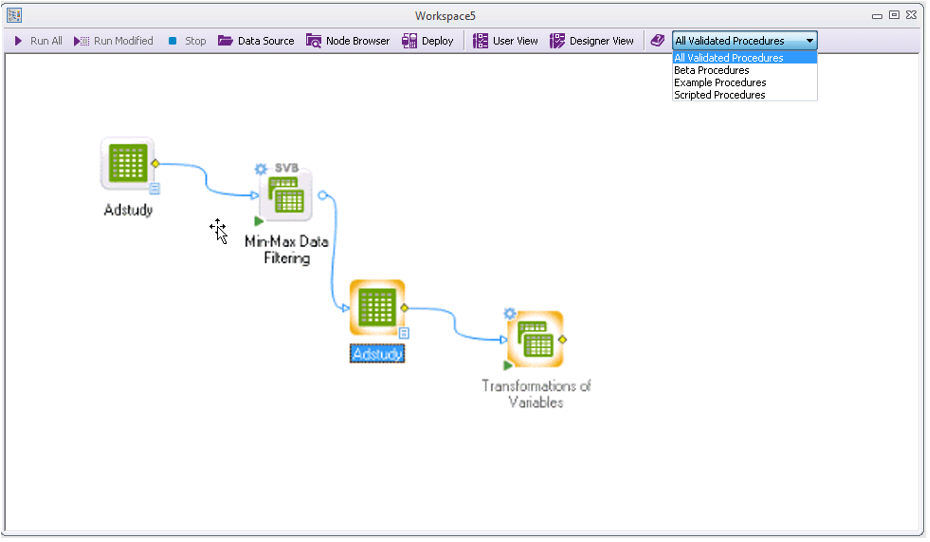Click the first Adstudy label text
This screenshot has width=930, height=542.
(128, 210)
